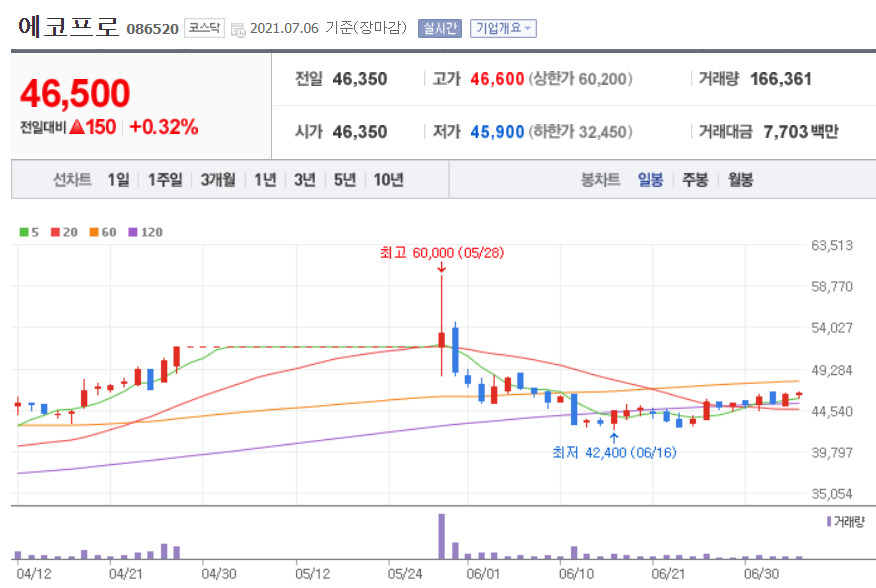Viewport: 876px width, 588px height.
Task: Click the current price 46,500
Action: [x=75, y=93]
